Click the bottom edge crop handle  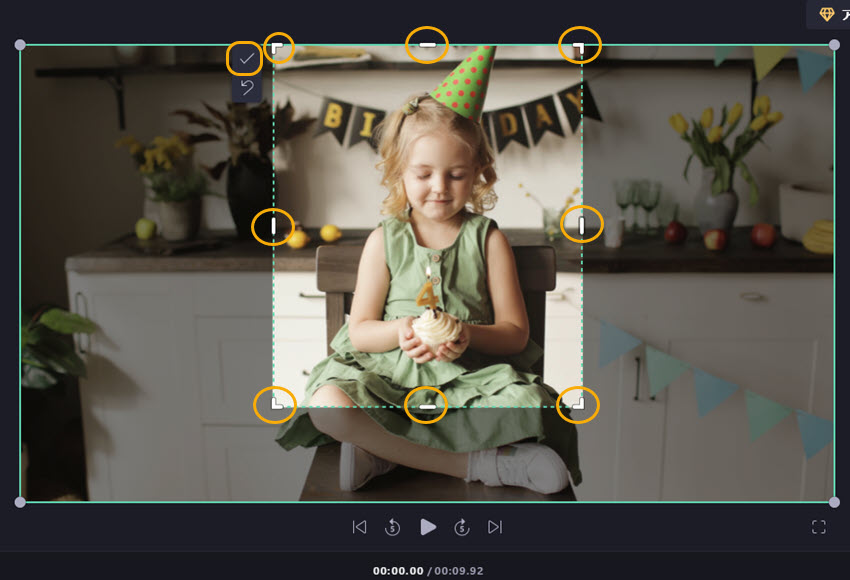(x=427, y=406)
